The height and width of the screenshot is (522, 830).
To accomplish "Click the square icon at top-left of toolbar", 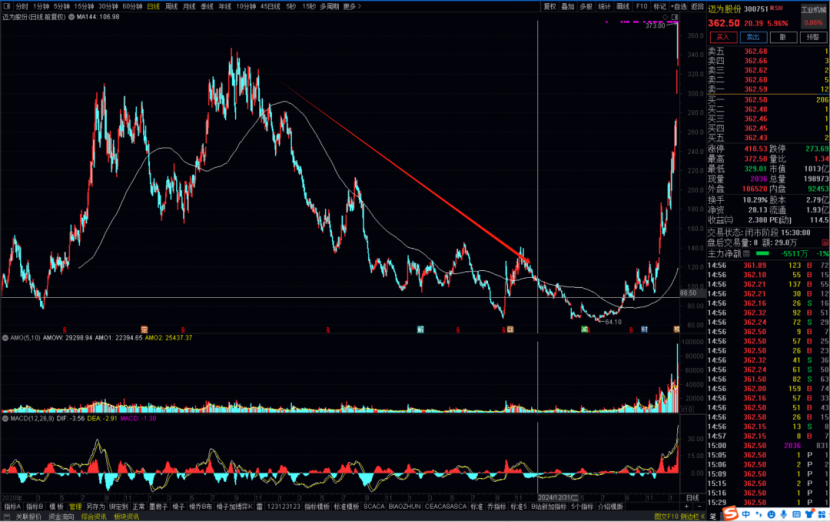I will pos(6,5).
